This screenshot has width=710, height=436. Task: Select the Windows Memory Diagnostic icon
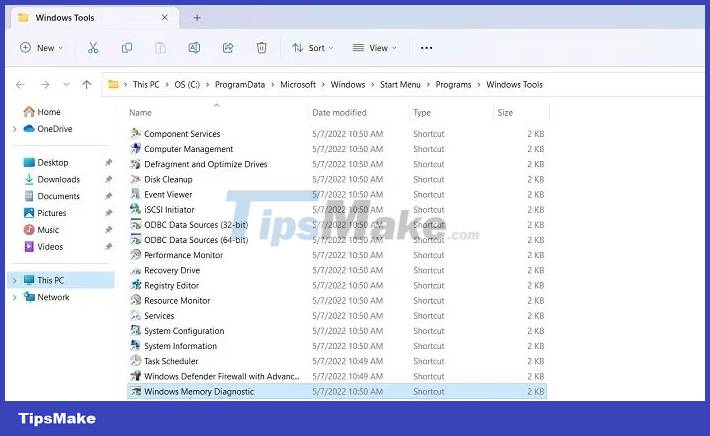click(x=135, y=391)
